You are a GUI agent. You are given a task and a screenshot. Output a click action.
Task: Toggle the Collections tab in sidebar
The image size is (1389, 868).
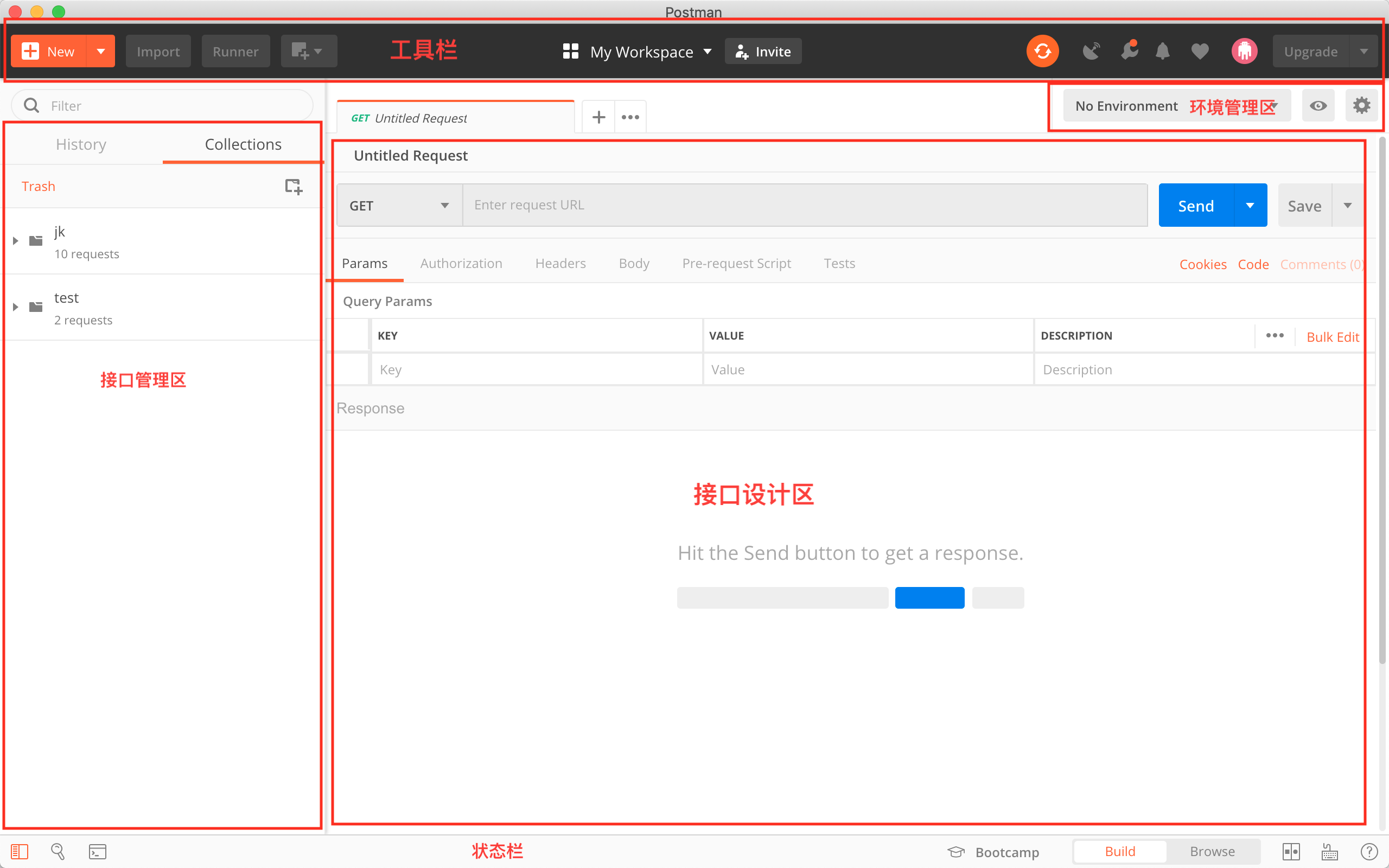click(242, 144)
